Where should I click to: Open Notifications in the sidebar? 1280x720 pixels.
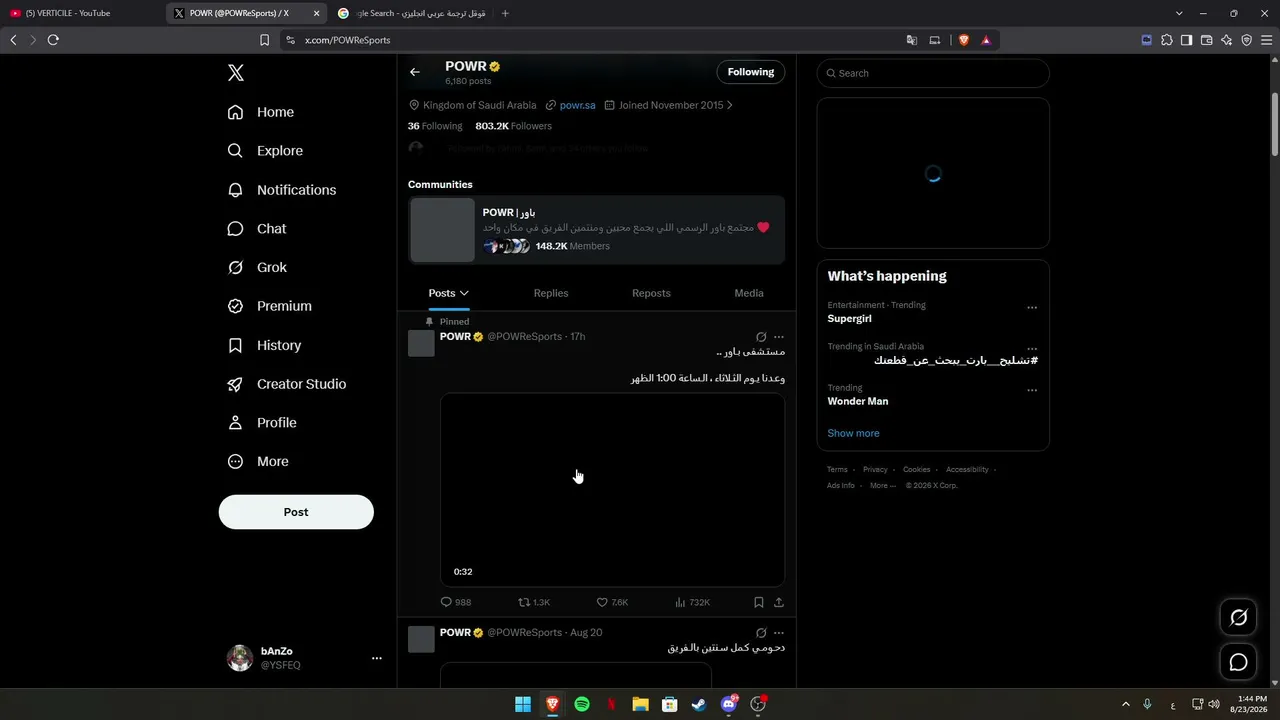coord(282,190)
